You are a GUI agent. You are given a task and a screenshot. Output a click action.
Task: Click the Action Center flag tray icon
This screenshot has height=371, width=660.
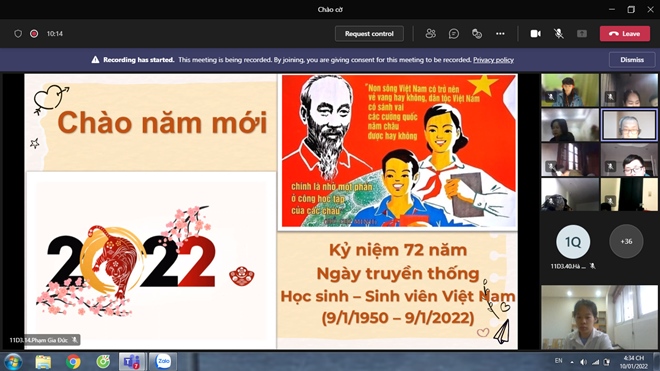click(x=607, y=362)
